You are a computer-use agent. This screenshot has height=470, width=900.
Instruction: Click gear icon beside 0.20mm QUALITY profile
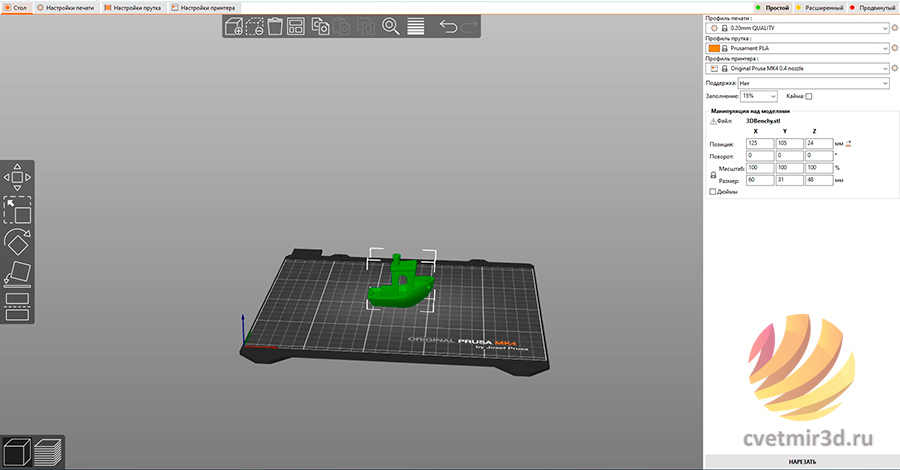(x=894, y=28)
